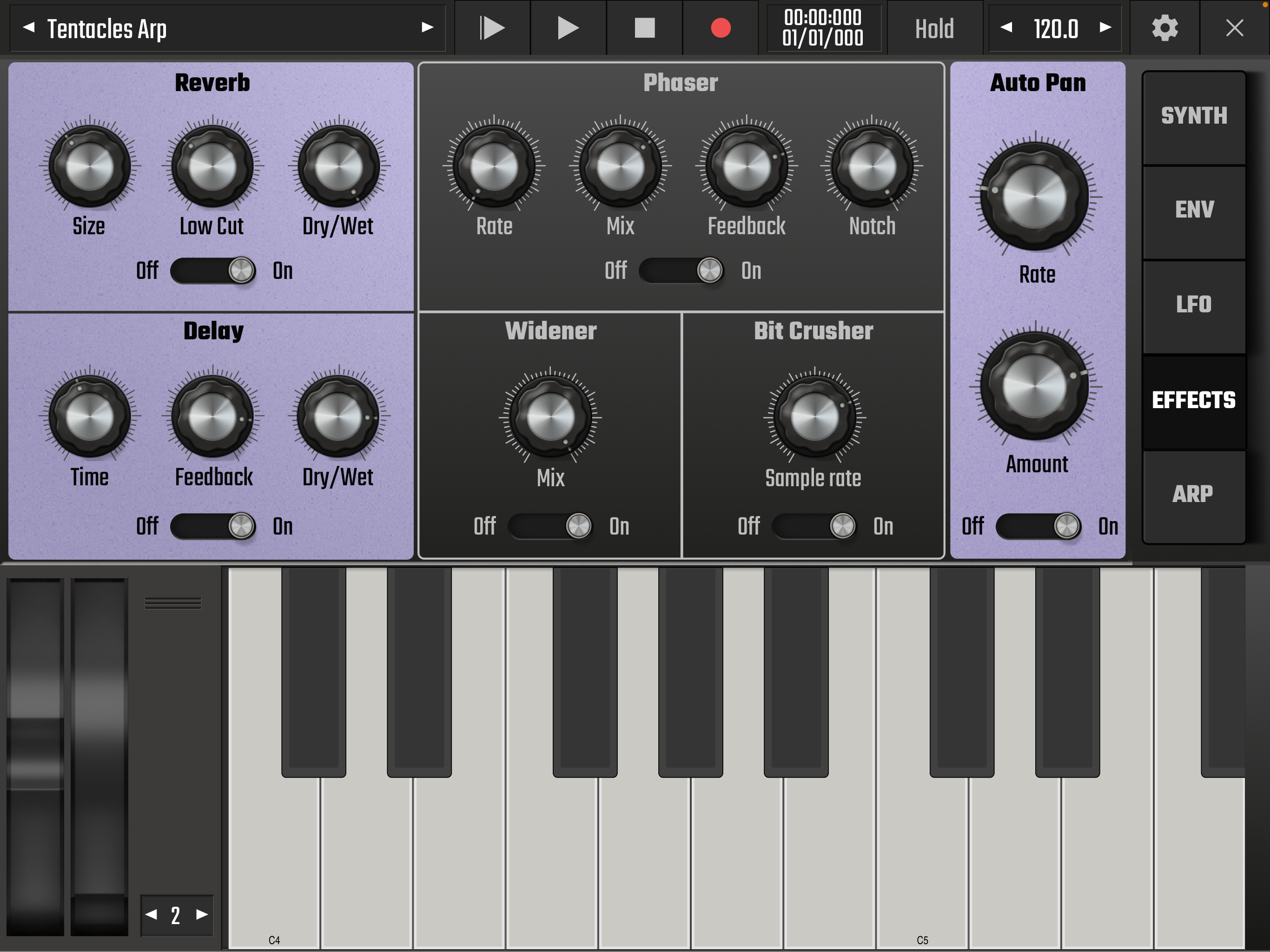1270x952 pixels.
Task: Enable the Hold button
Action: tap(934, 29)
